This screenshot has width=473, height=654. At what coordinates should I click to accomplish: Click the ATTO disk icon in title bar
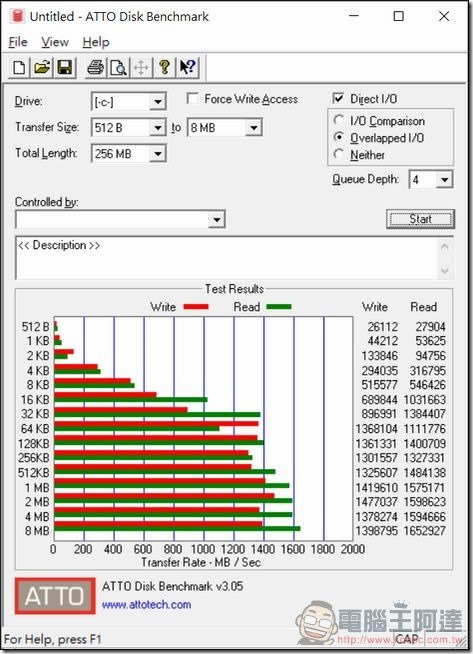18,16
